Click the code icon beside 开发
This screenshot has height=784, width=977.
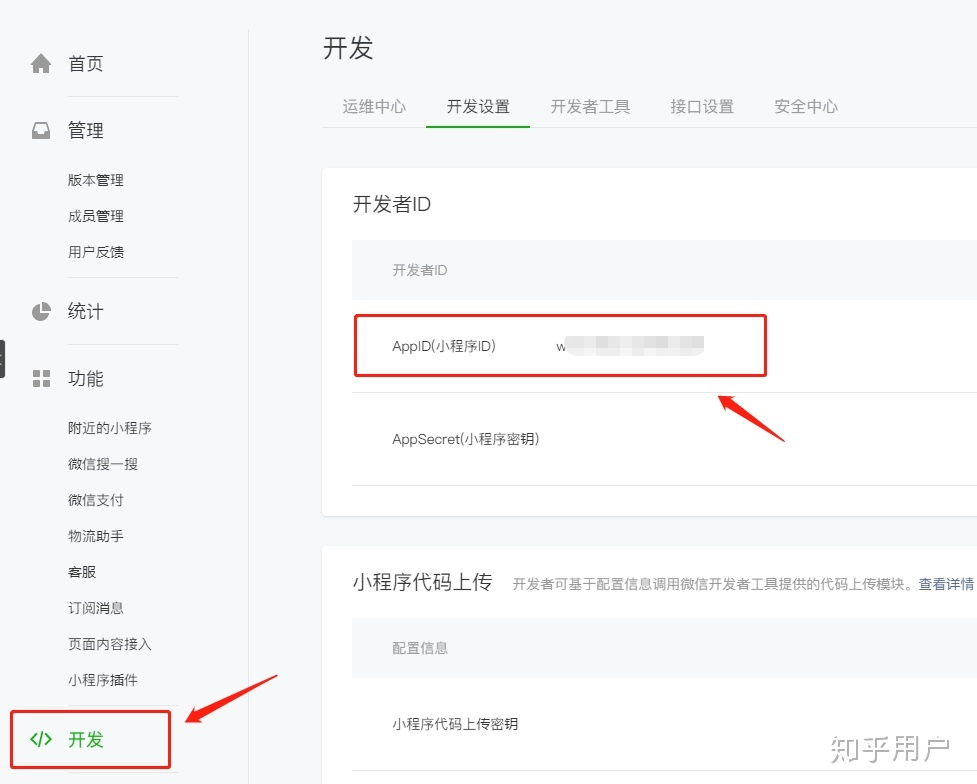point(41,740)
